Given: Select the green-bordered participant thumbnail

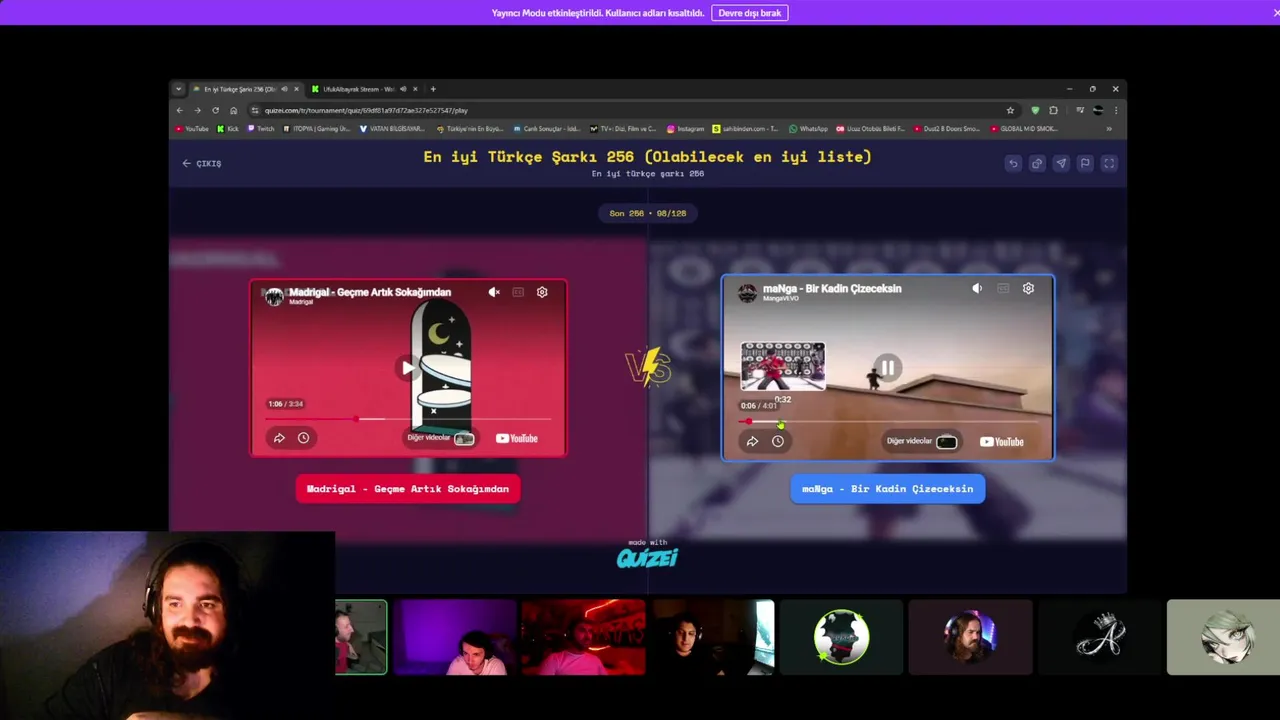Looking at the screenshot, I should pos(361,637).
